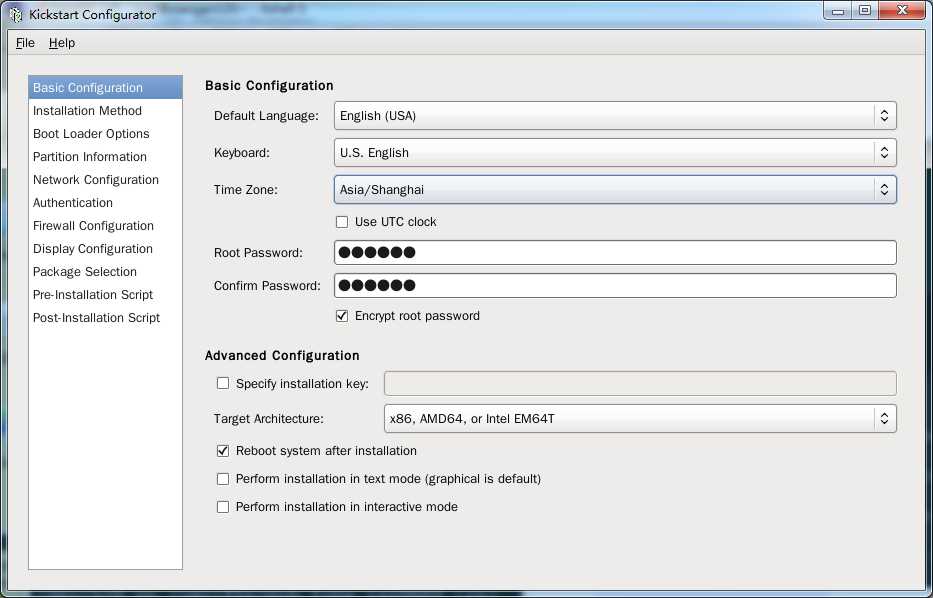Click the Time Zone label
Viewport: 933px width, 598px height.
[246, 190]
